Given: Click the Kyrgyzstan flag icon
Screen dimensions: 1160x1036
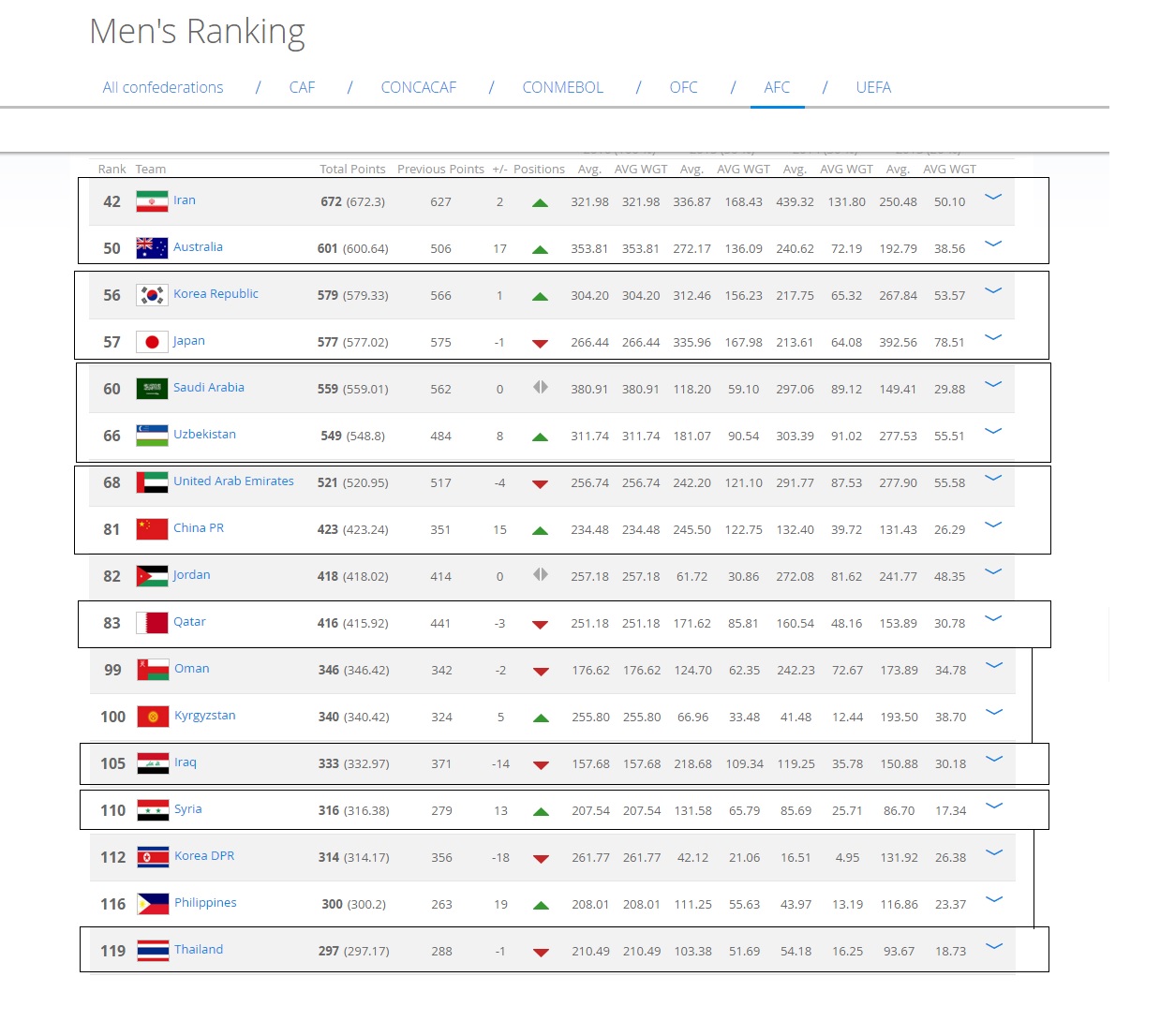Looking at the screenshot, I should (153, 717).
